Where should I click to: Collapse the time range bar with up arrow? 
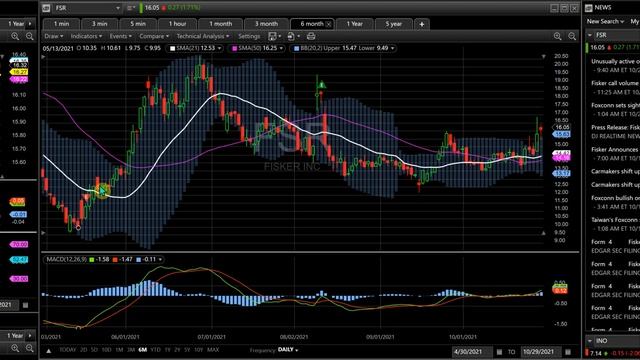click(x=49, y=350)
